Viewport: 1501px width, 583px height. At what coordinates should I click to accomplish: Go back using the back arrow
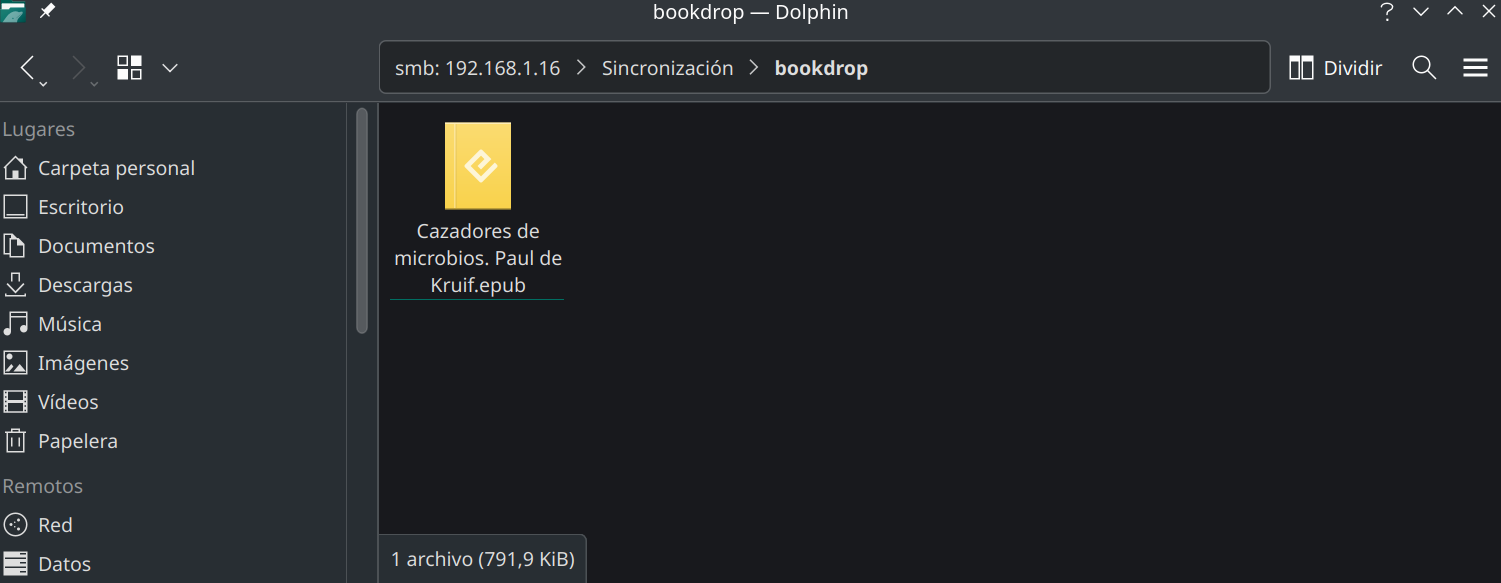(28, 68)
